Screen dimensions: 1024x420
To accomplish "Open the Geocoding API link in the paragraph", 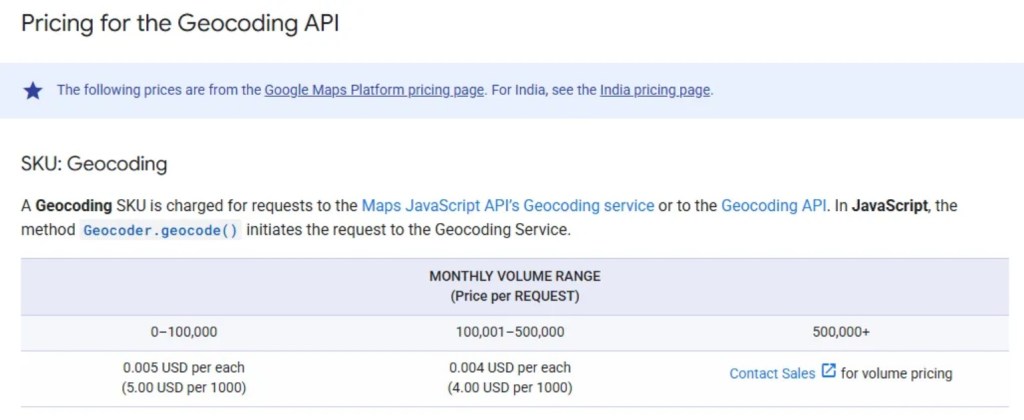I will click(773, 206).
